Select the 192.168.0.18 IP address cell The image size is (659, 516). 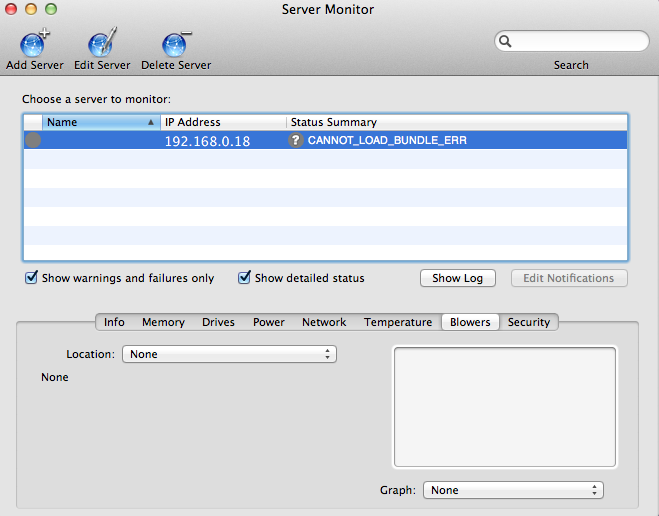[207, 141]
